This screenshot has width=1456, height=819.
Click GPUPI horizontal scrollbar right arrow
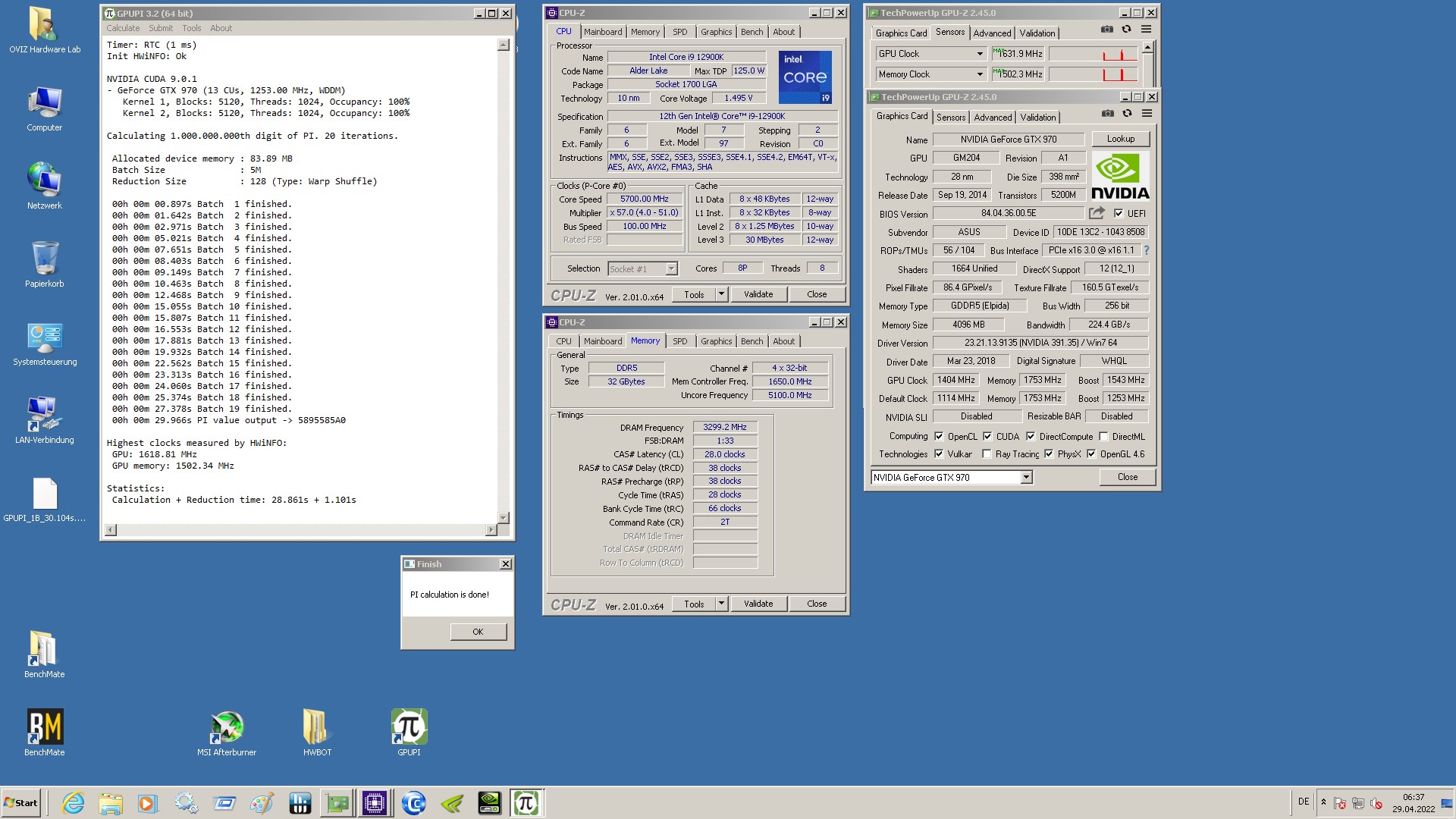click(491, 529)
